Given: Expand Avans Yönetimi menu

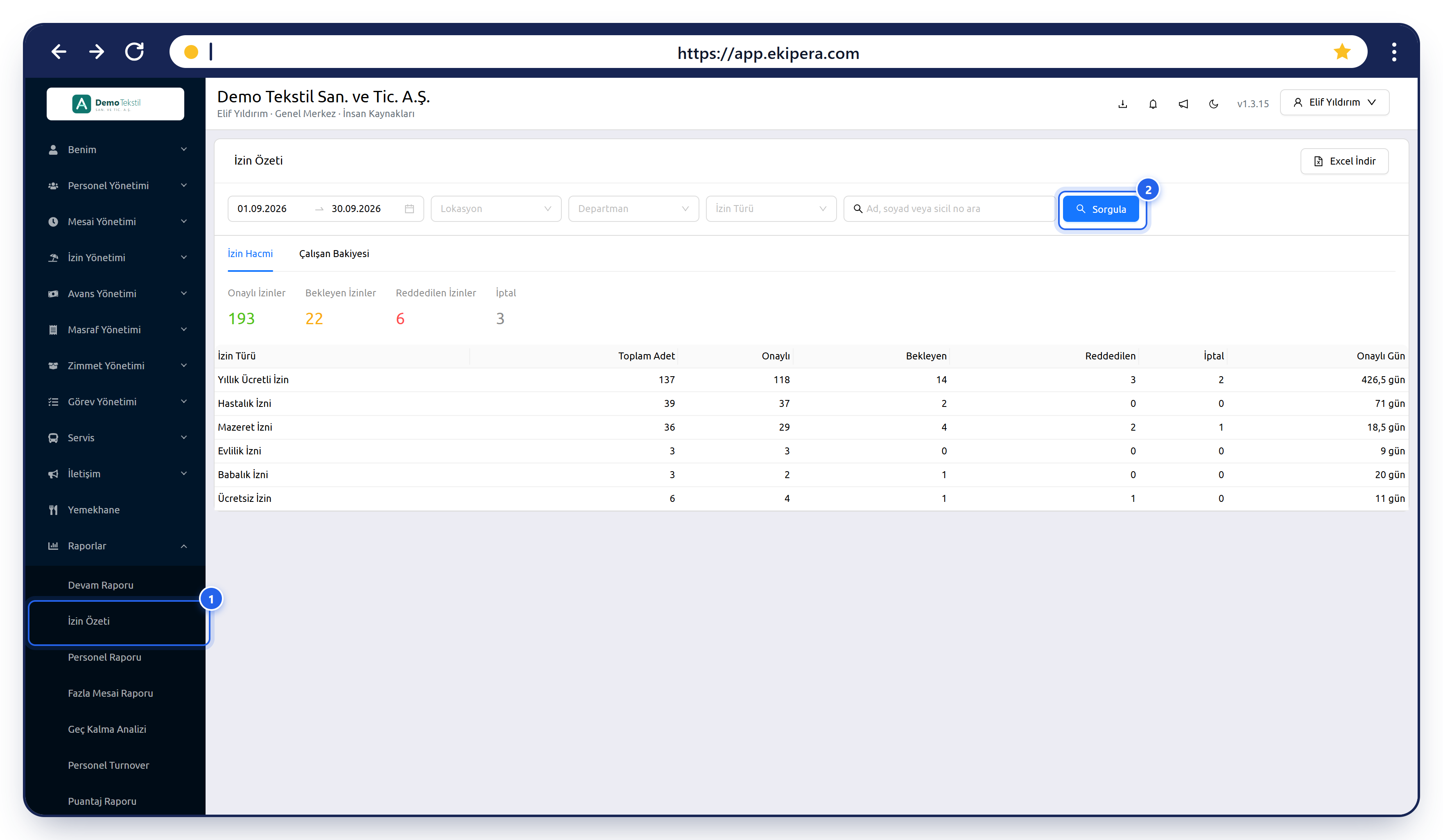Looking at the screenshot, I should [115, 294].
